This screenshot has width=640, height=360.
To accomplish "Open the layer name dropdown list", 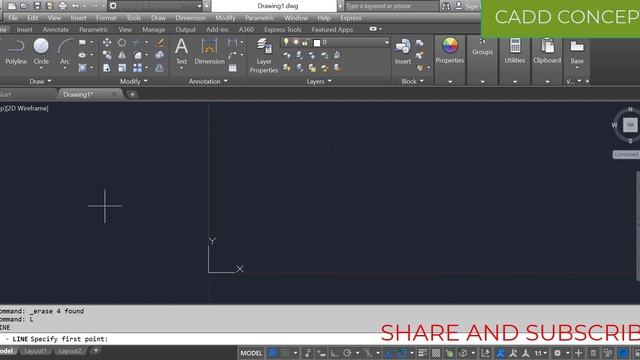I will [x=386, y=42].
